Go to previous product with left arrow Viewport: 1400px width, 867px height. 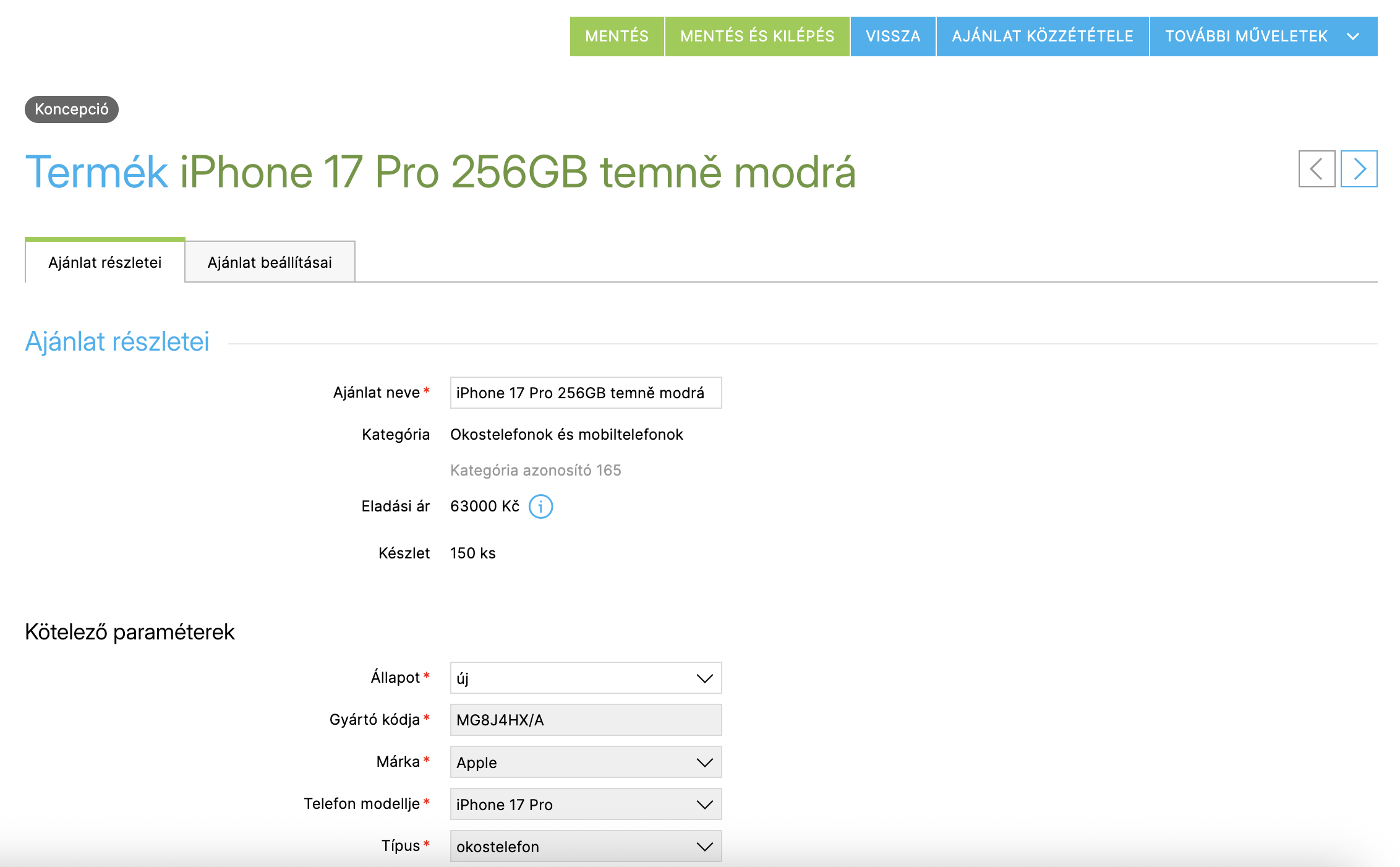coord(1317,169)
